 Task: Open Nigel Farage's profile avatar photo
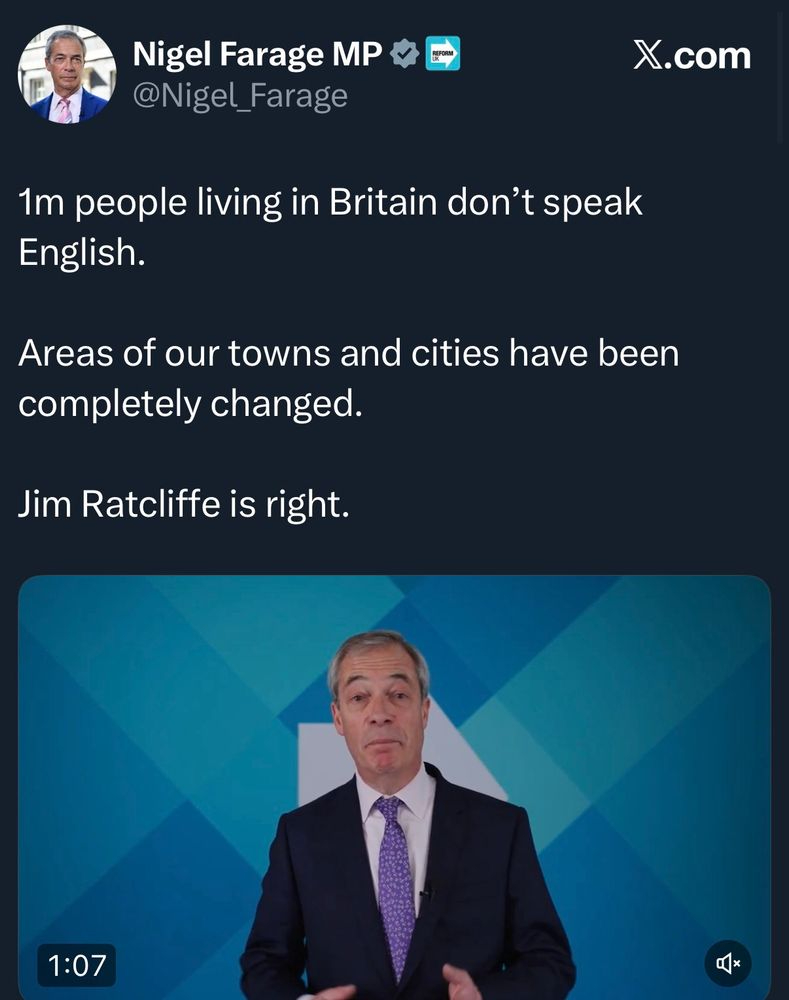pyautogui.click(x=67, y=74)
